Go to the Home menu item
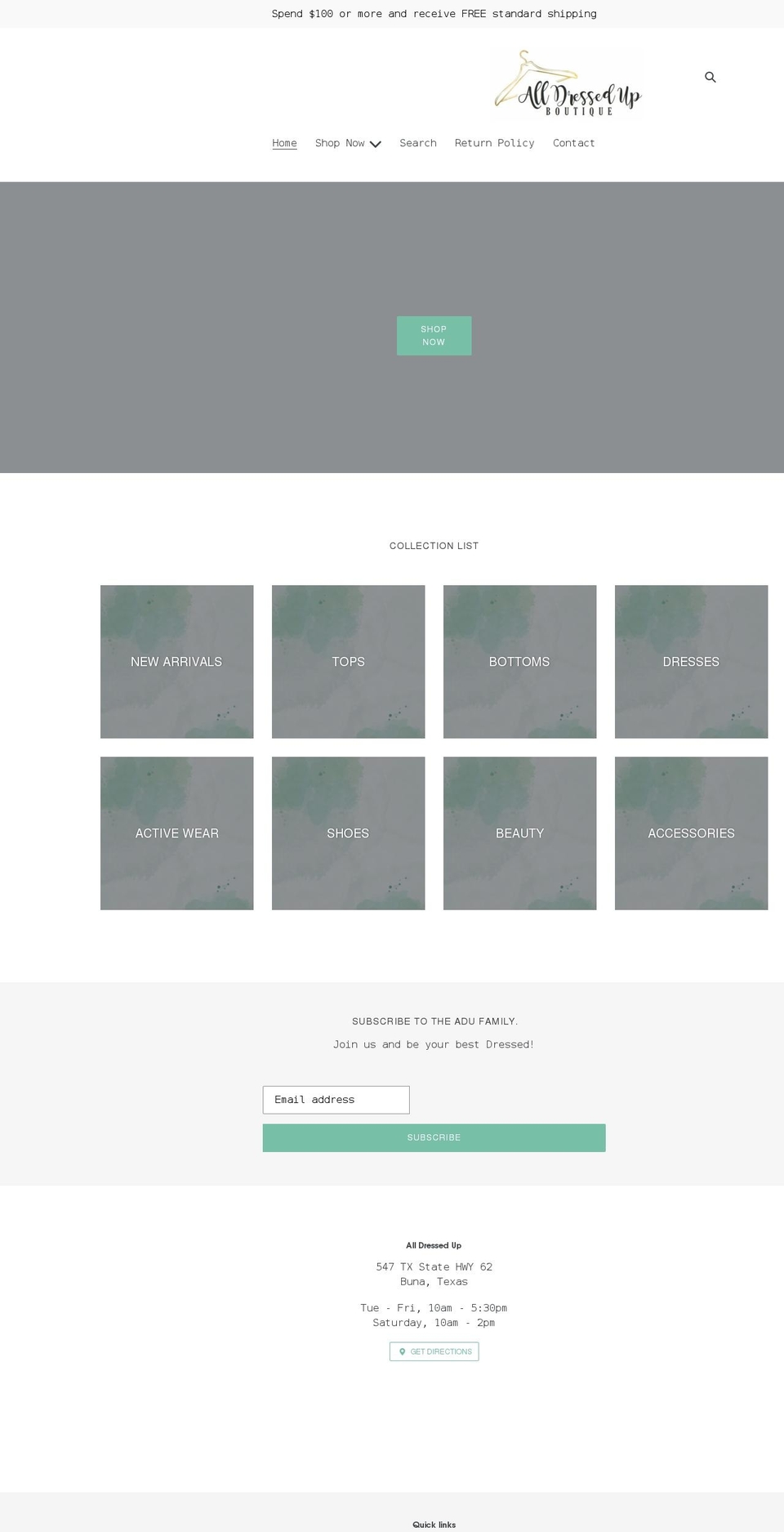This screenshot has width=784, height=1532. click(284, 143)
